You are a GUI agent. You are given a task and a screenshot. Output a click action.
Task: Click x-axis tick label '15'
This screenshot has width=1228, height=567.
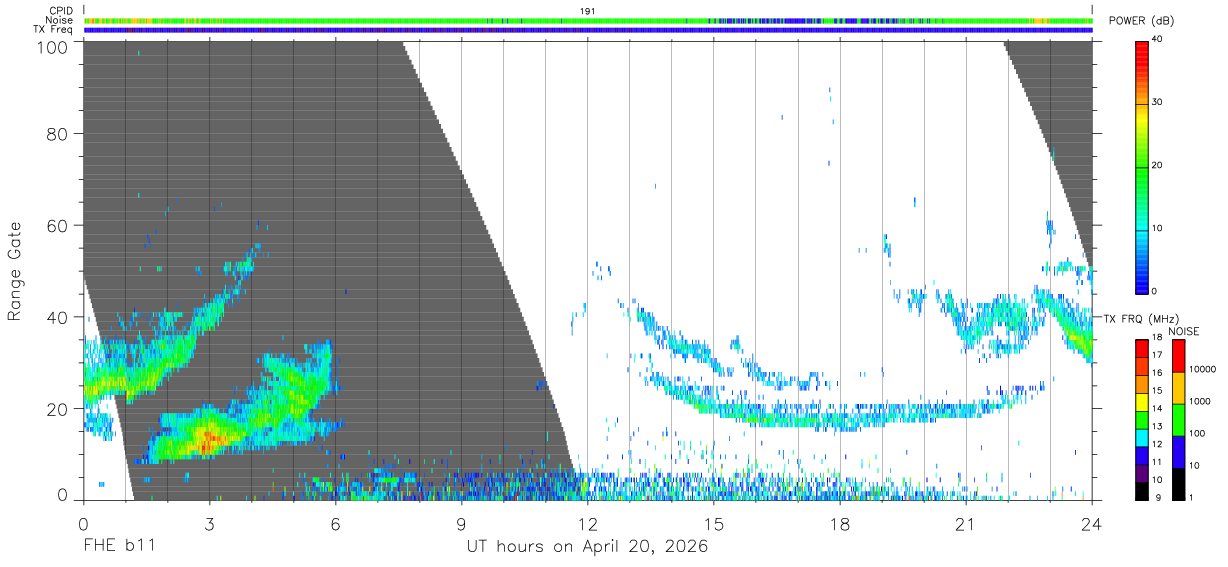[714, 524]
